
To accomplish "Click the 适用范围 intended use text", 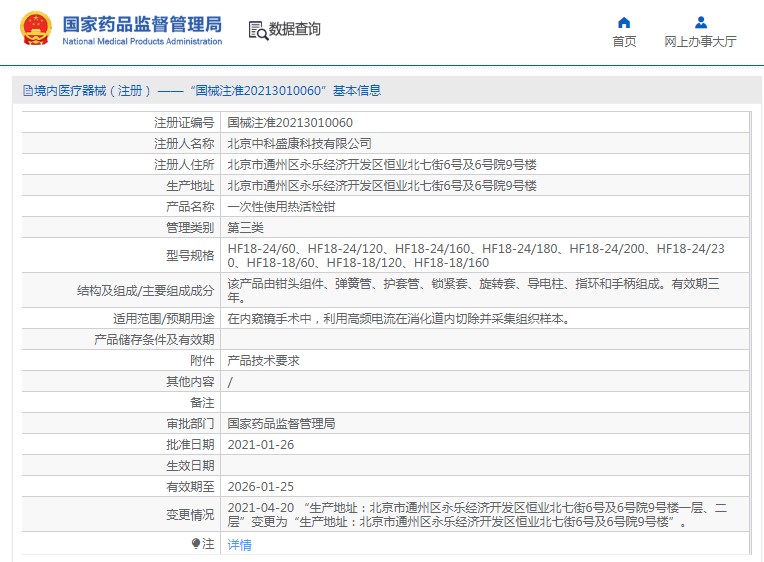I will (x=398, y=319).
